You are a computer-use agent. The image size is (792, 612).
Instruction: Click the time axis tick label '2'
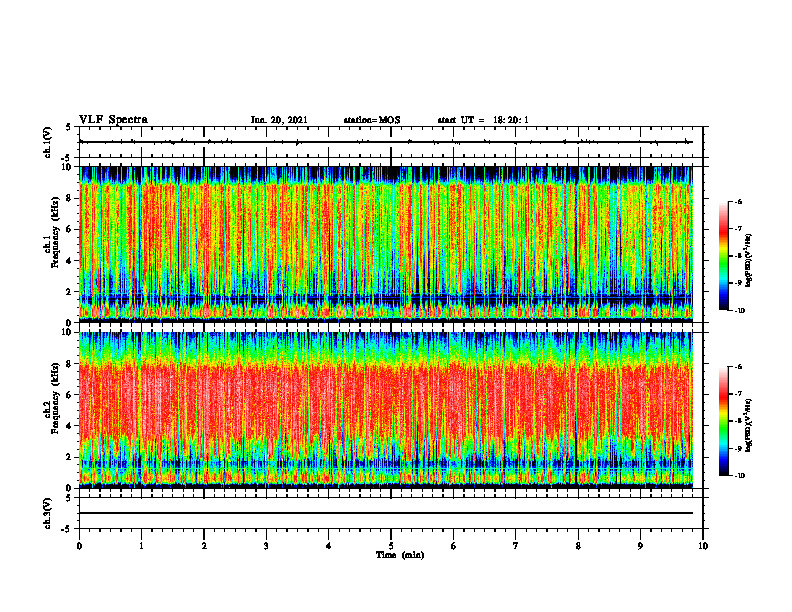tap(204, 546)
